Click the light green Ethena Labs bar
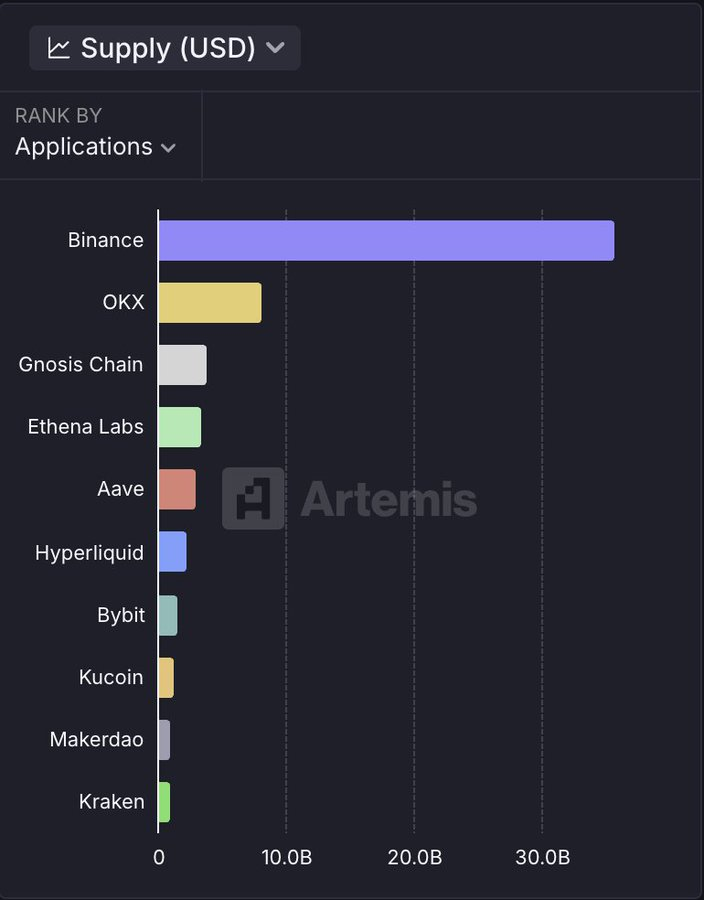704x900 pixels. click(x=180, y=427)
